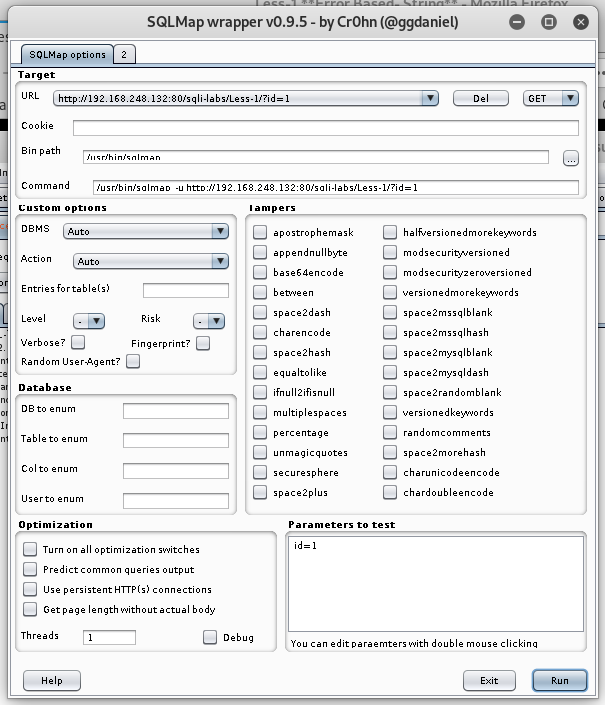Check the percentage tamper

pos(260,432)
